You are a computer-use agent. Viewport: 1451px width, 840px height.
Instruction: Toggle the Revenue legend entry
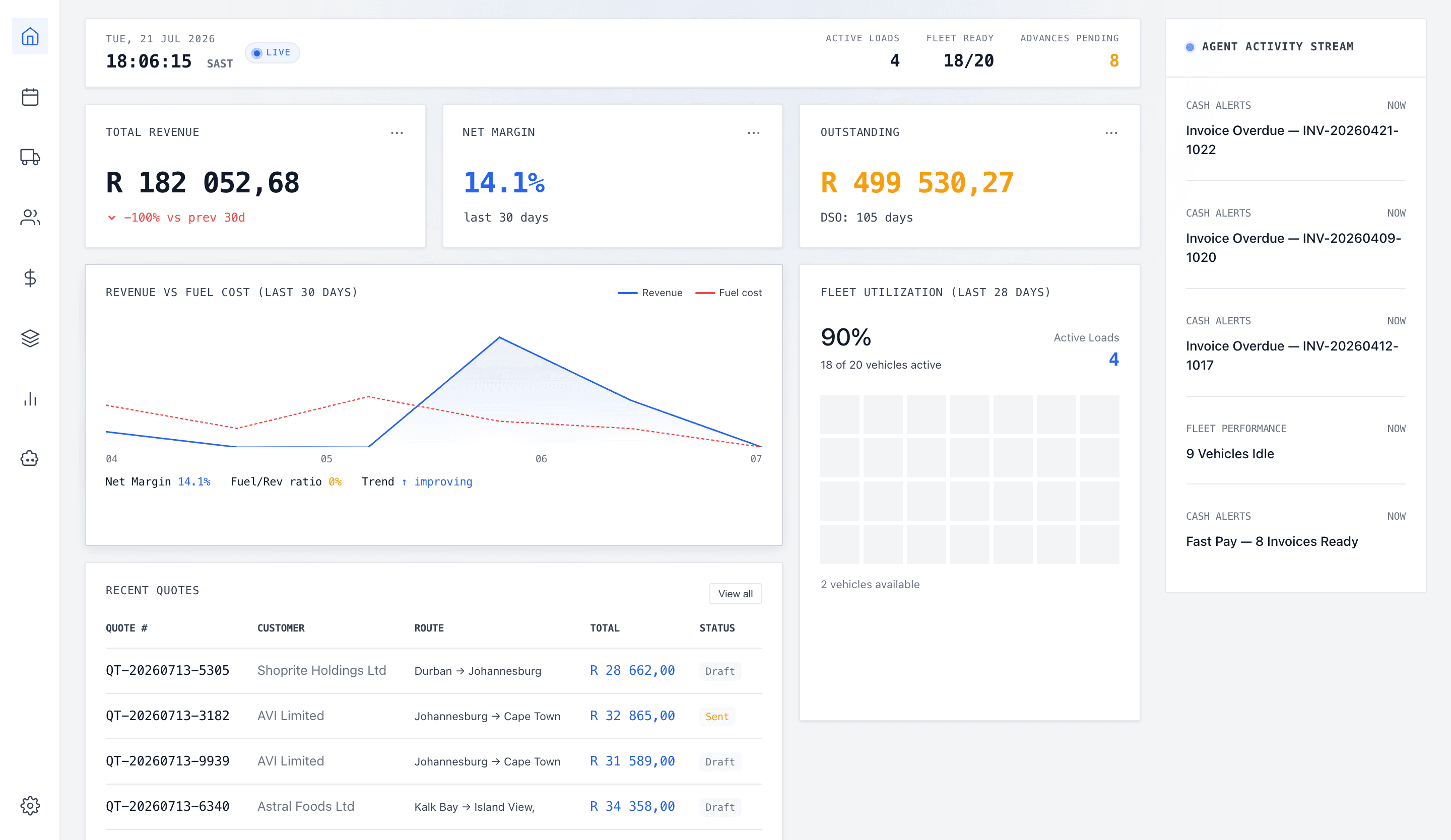[650, 293]
